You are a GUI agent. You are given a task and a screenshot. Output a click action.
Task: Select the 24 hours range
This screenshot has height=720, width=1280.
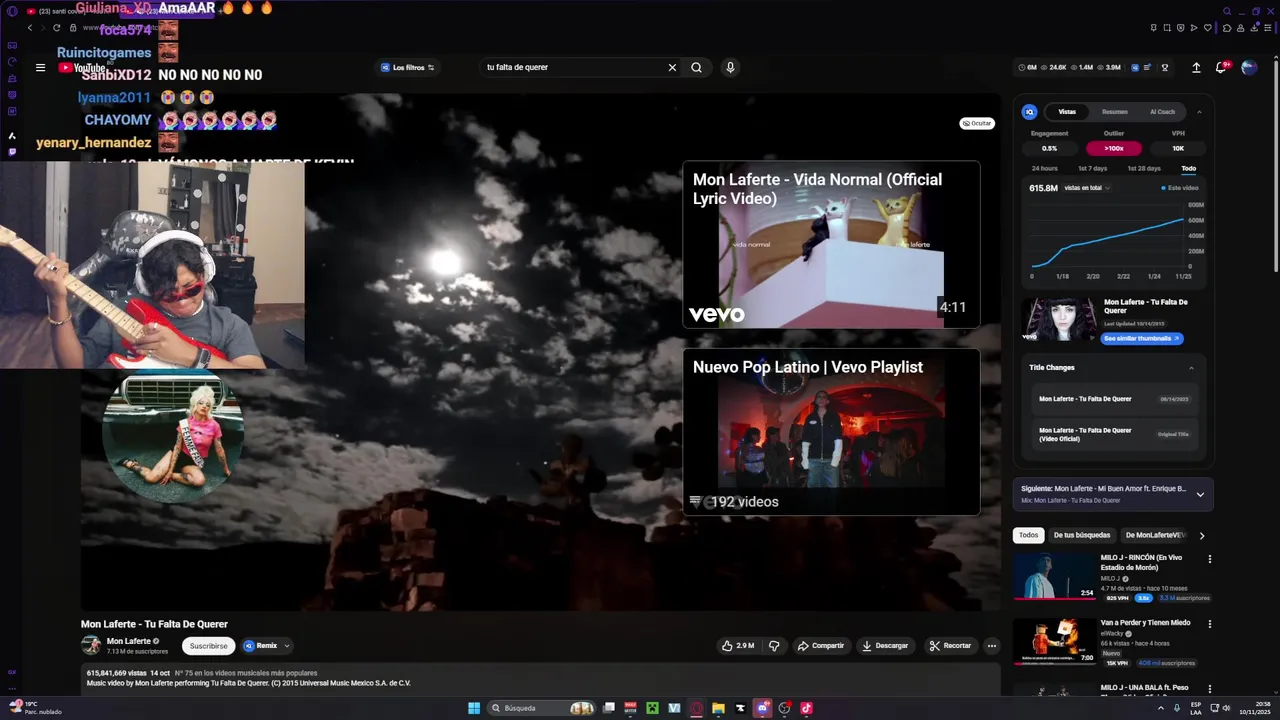click(1044, 168)
